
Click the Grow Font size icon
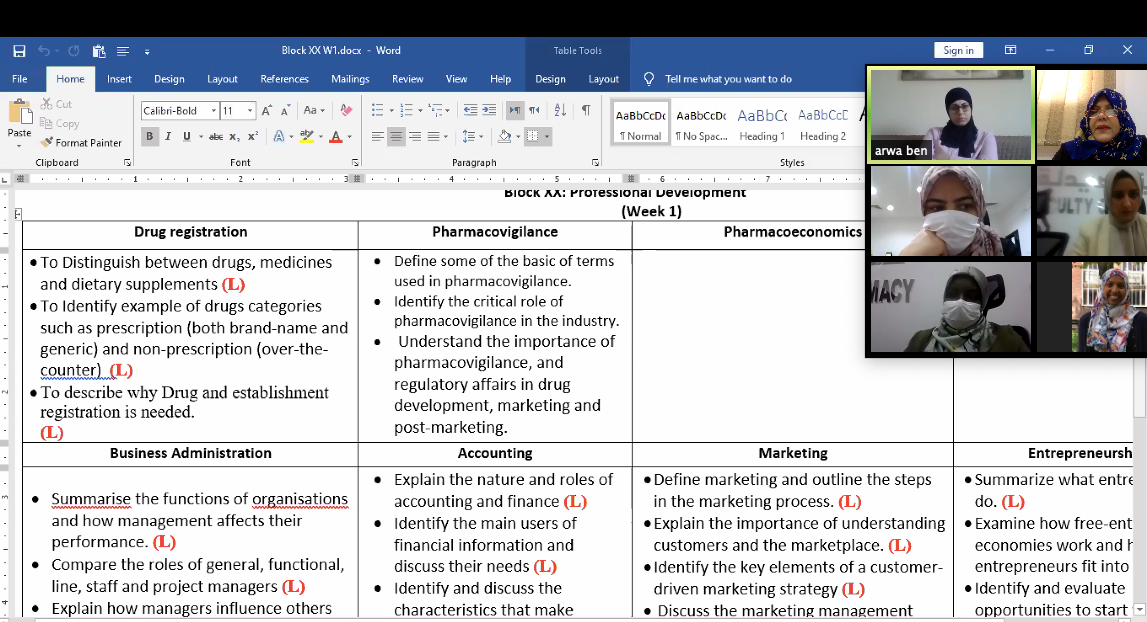[x=267, y=110]
